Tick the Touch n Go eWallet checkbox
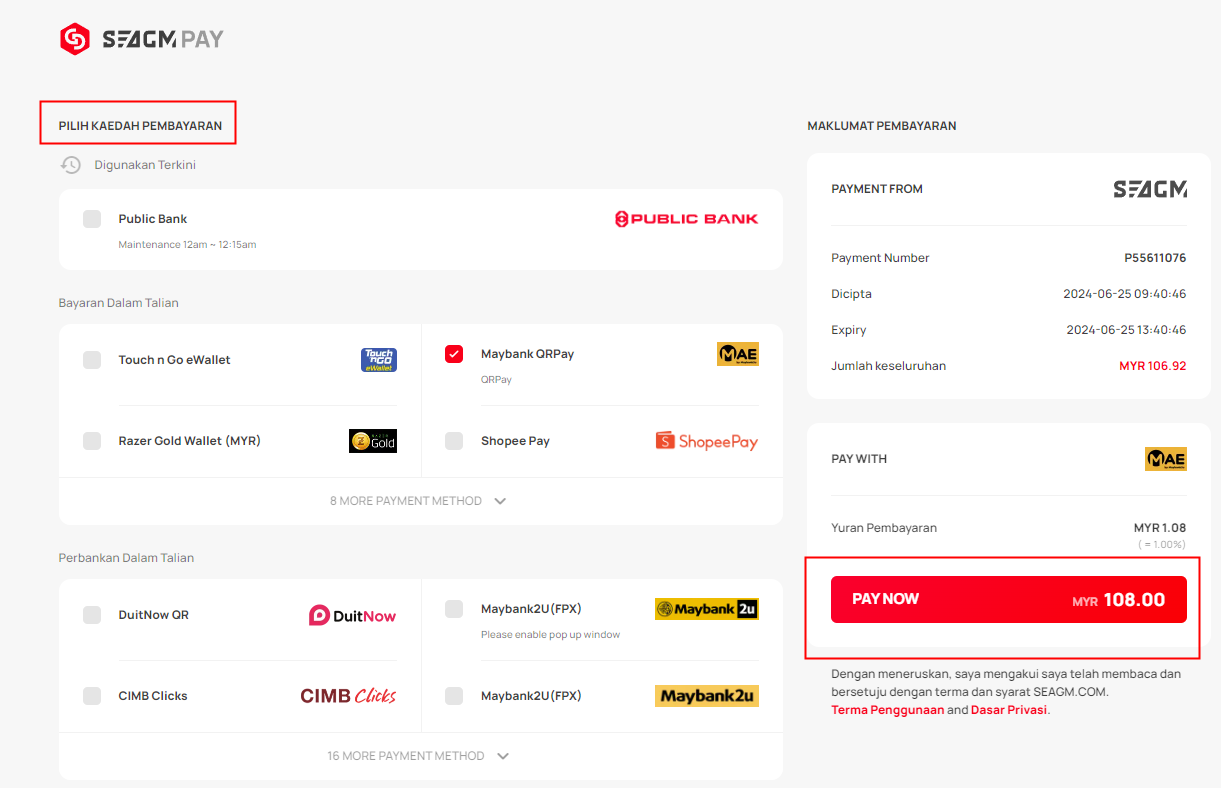The image size is (1221, 788). coord(92,360)
